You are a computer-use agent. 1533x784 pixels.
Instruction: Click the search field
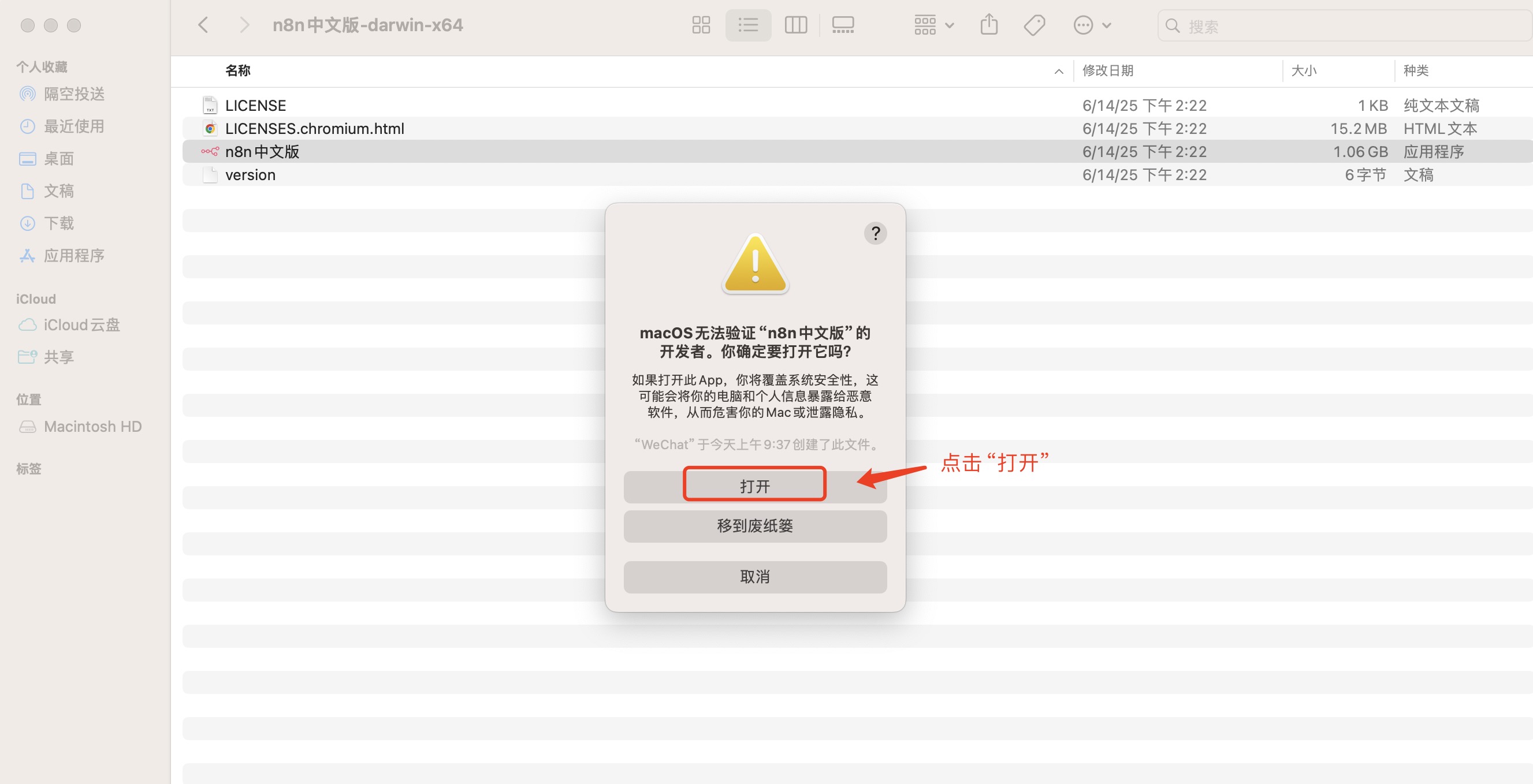coord(1344,25)
